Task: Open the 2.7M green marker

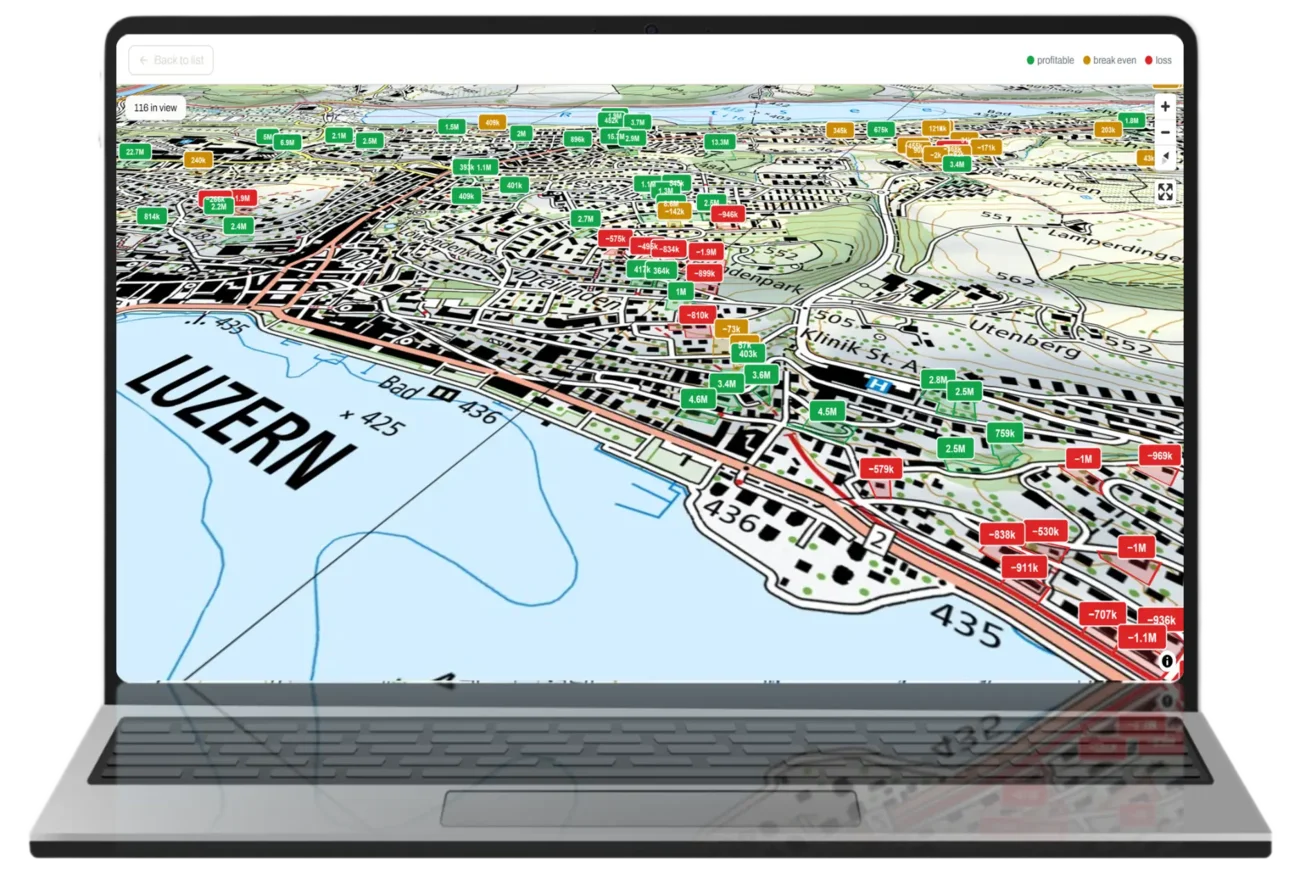Action: click(x=585, y=218)
